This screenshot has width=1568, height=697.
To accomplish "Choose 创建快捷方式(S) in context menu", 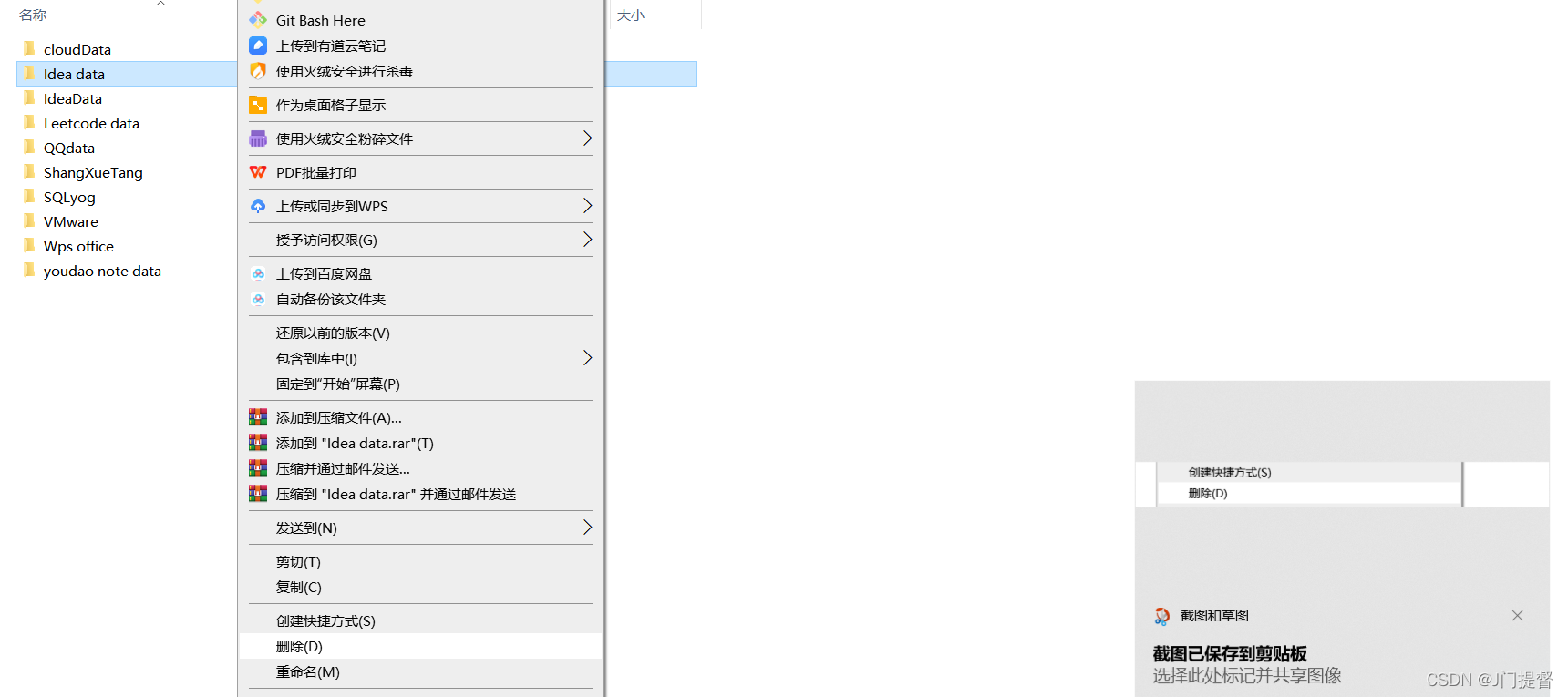I will (x=420, y=620).
